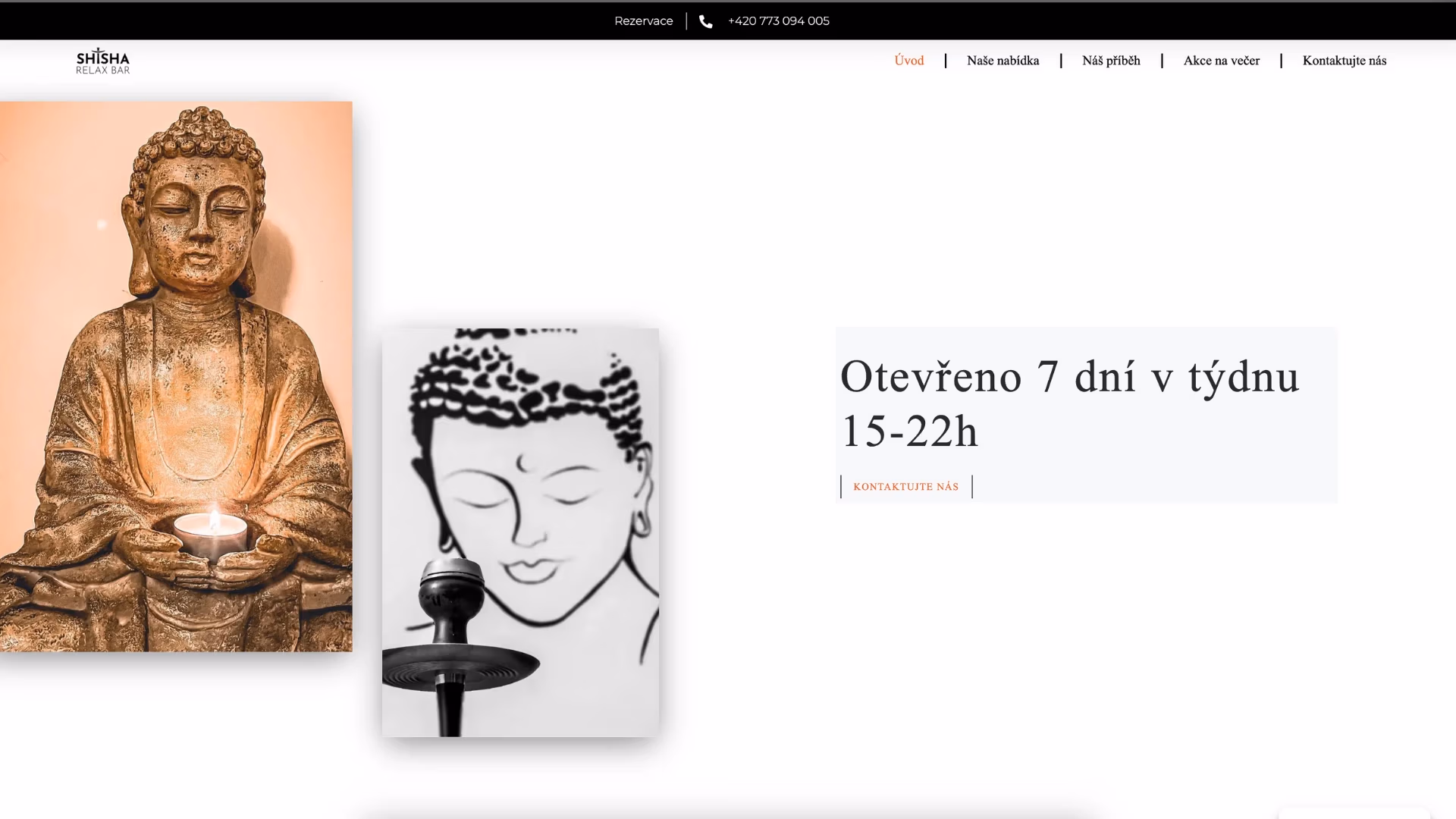The height and width of the screenshot is (819, 1456).
Task: Click the SHISHA RELAX BAR logo
Action: click(102, 60)
